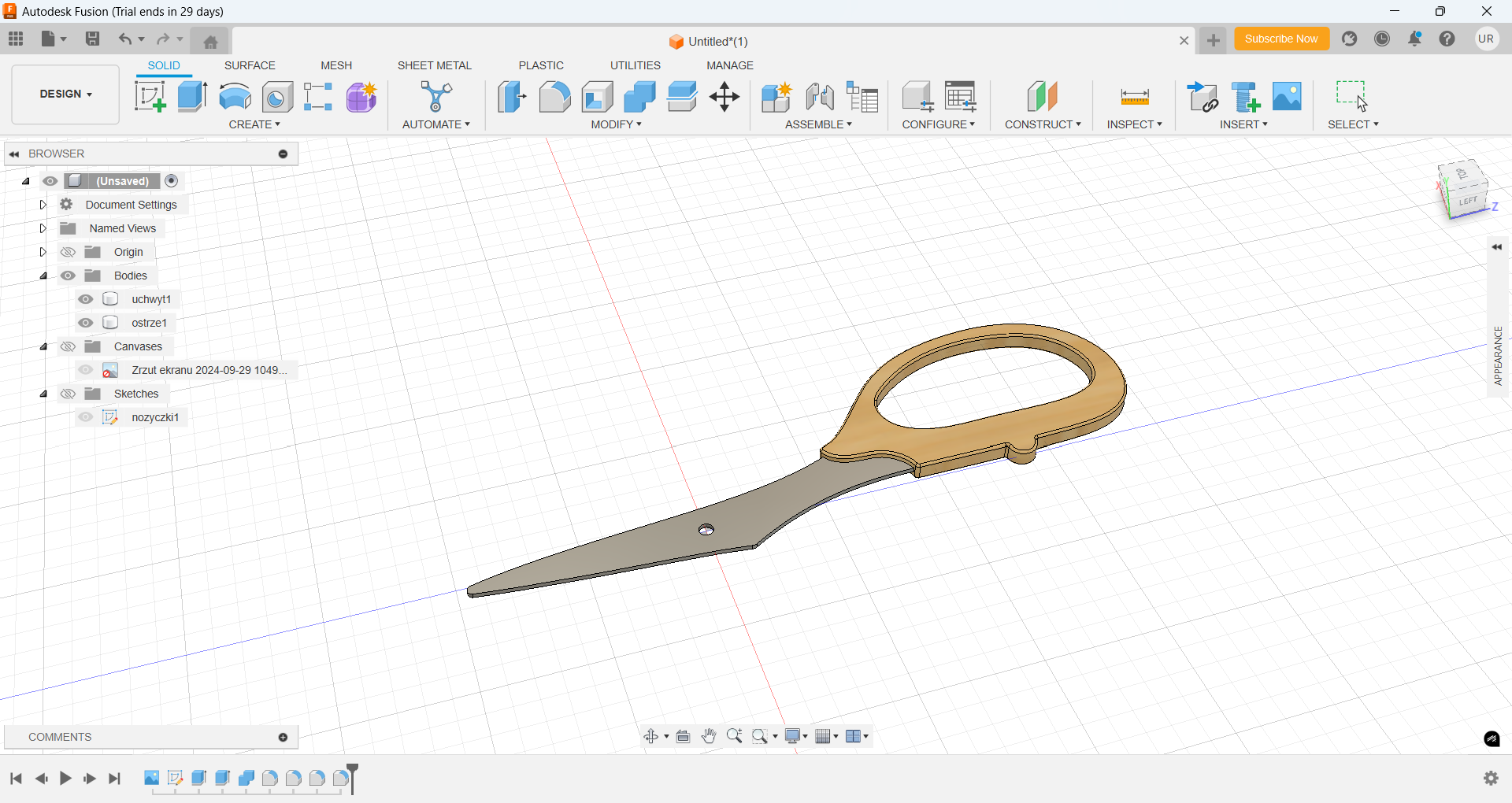The width and height of the screenshot is (1512, 803).
Task: Open the Automate tool icon
Action: coord(435,97)
